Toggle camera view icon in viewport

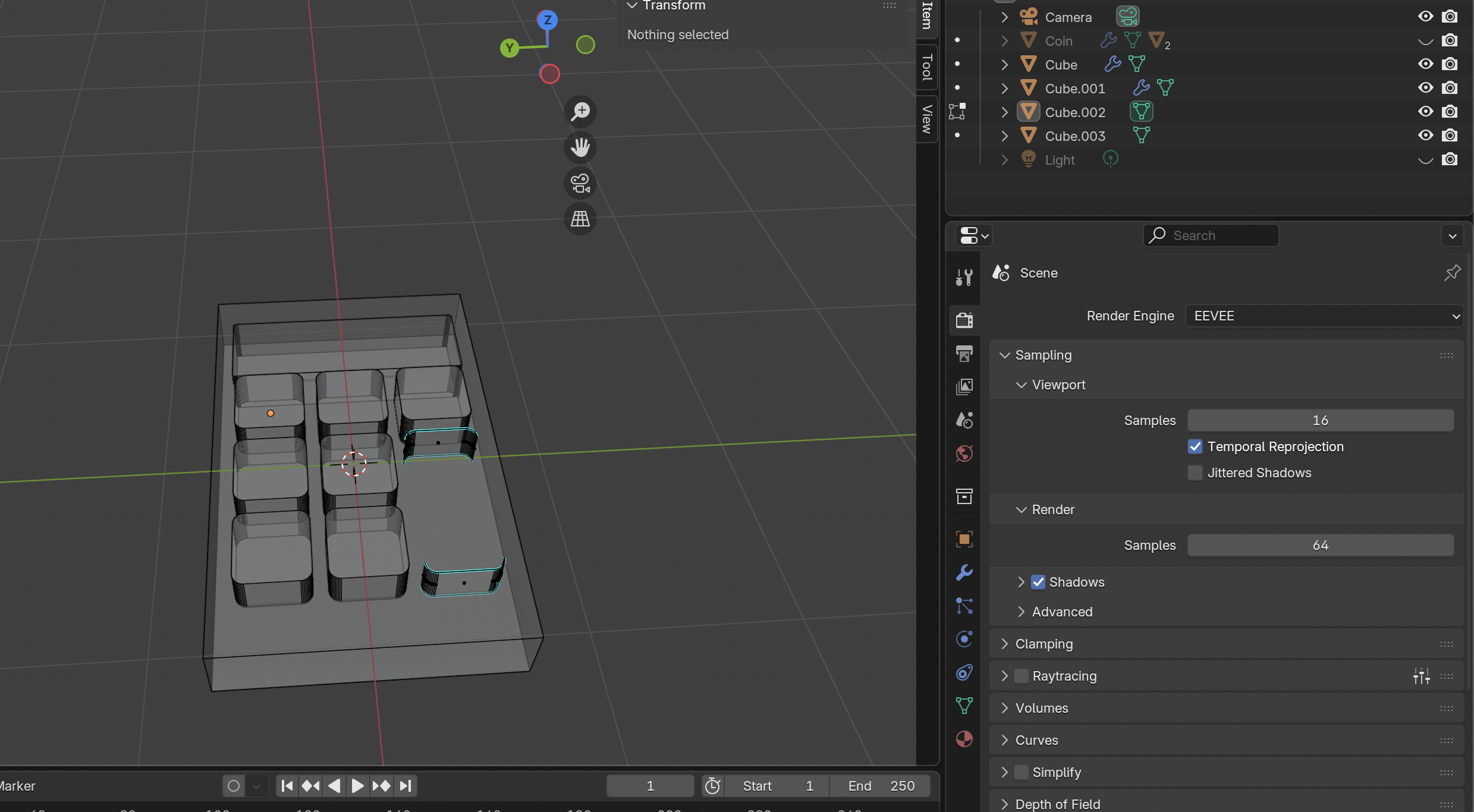coord(580,183)
